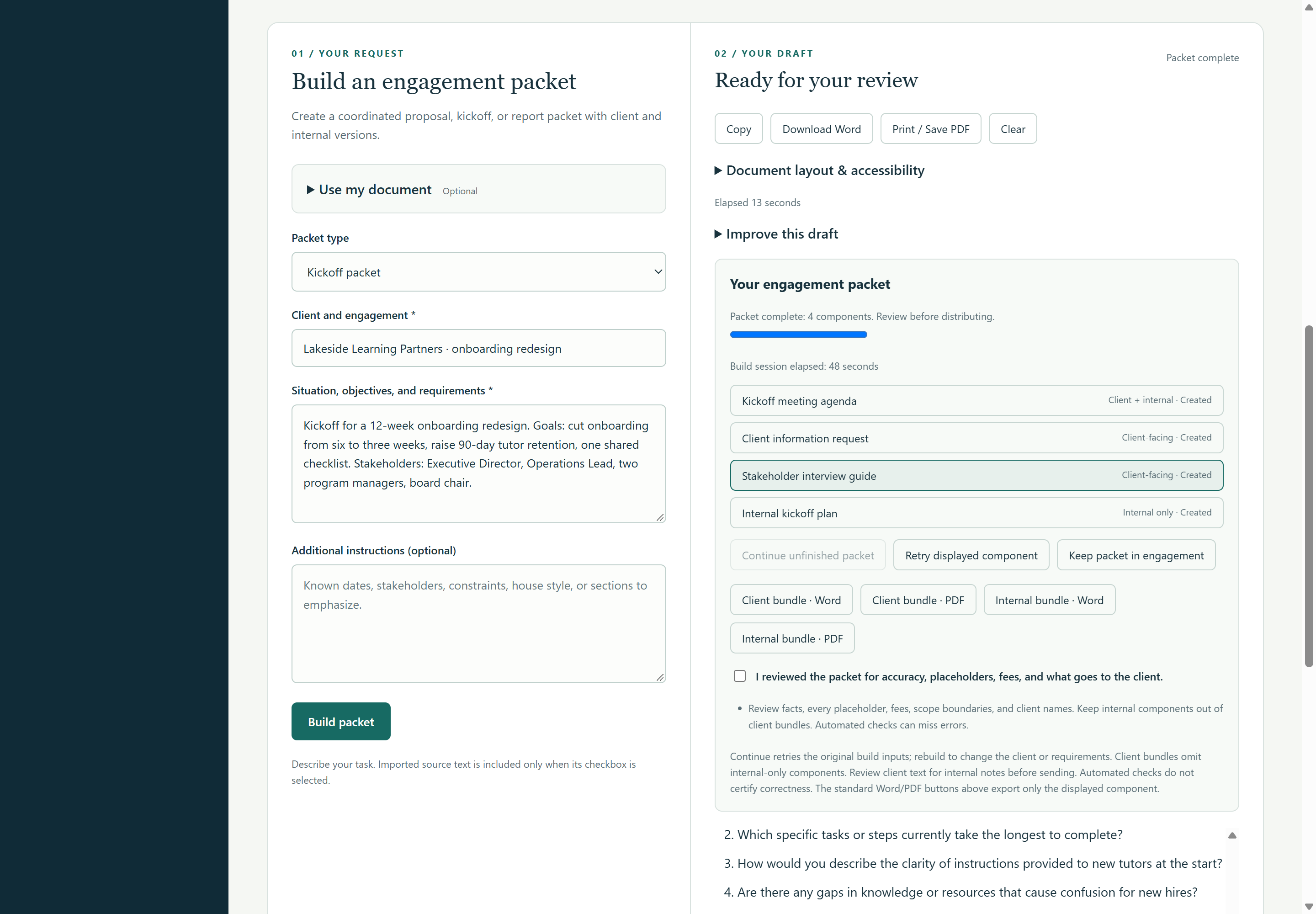Viewport: 1316px width, 914px height.
Task: Open the Packet type dropdown
Action: pos(478,272)
